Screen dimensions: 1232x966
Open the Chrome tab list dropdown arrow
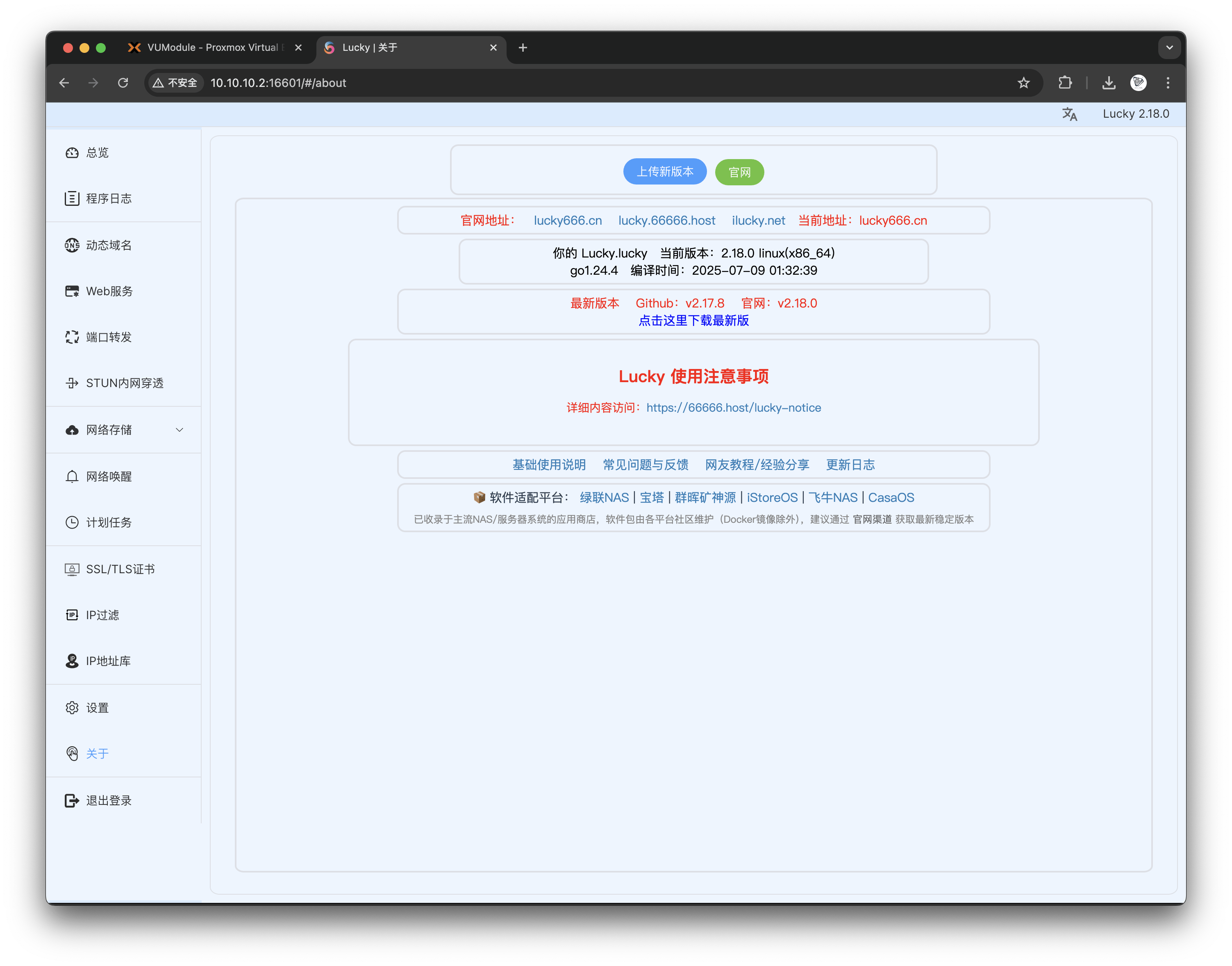(1169, 48)
